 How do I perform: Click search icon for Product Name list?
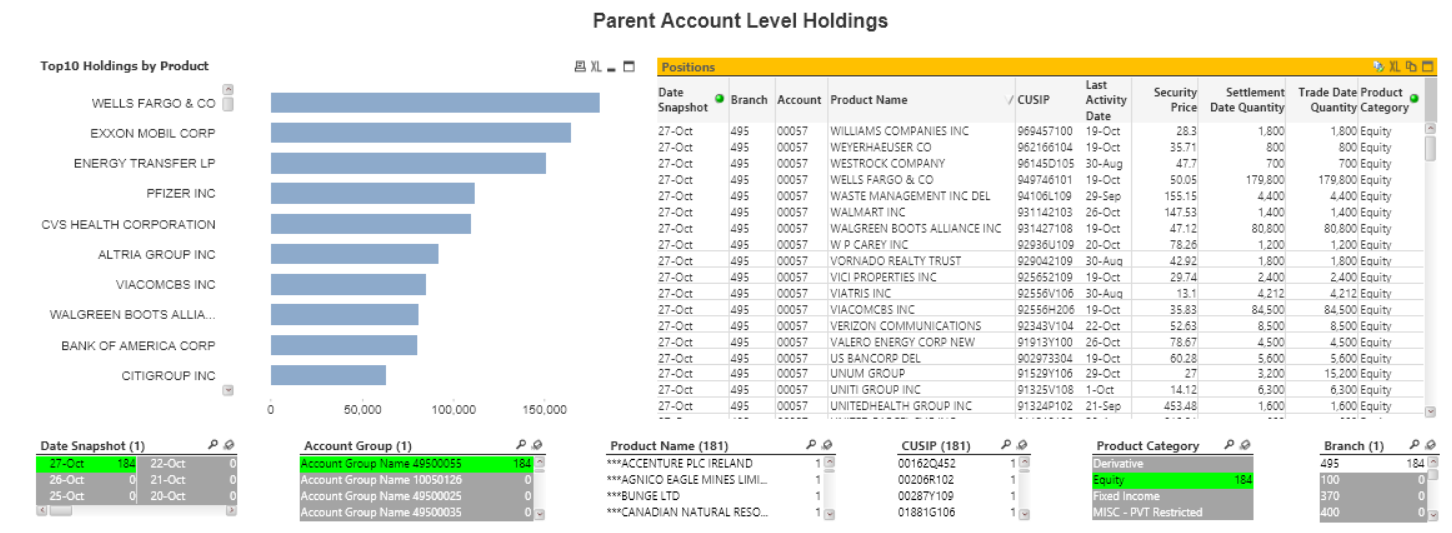click(x=811, y=445)
